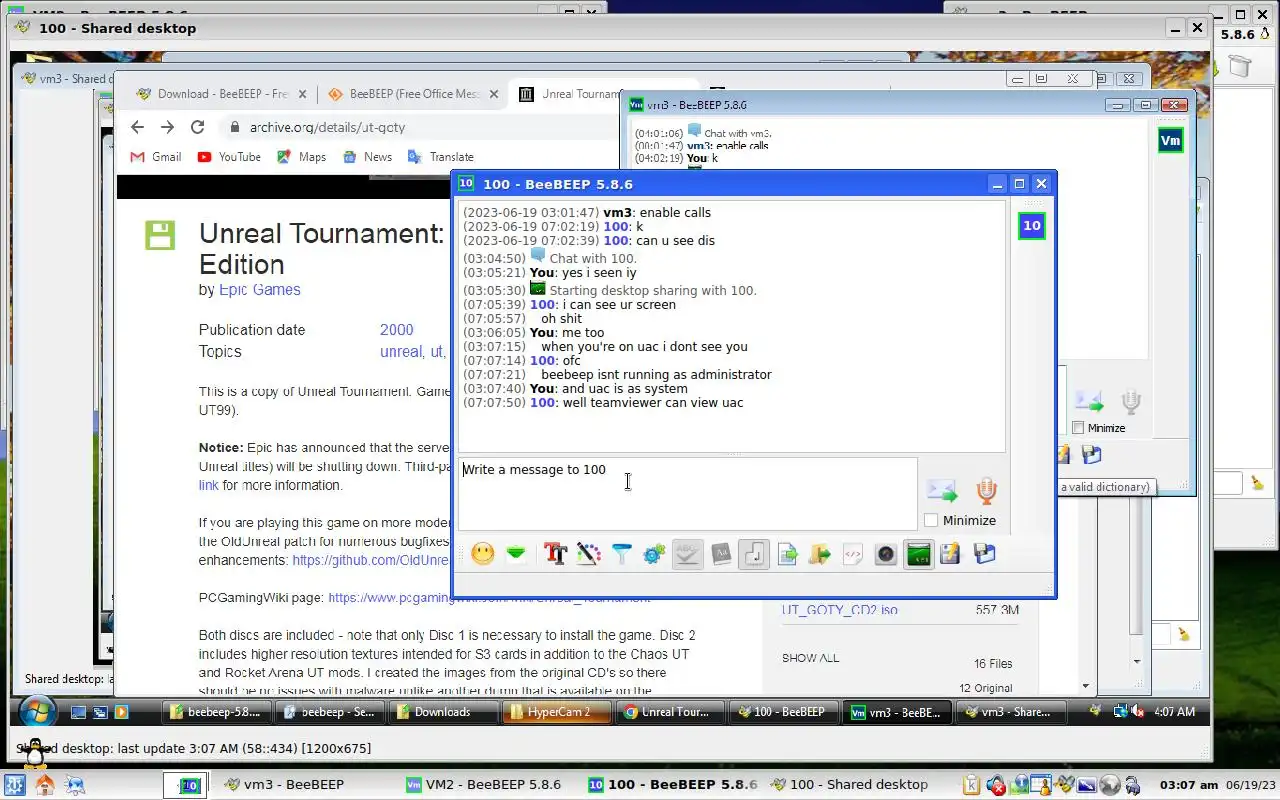The image size is (1280, 800).
Task: Open 'Downloads' taskbar item
Action: pyautogui.click(x=442, y=712)
